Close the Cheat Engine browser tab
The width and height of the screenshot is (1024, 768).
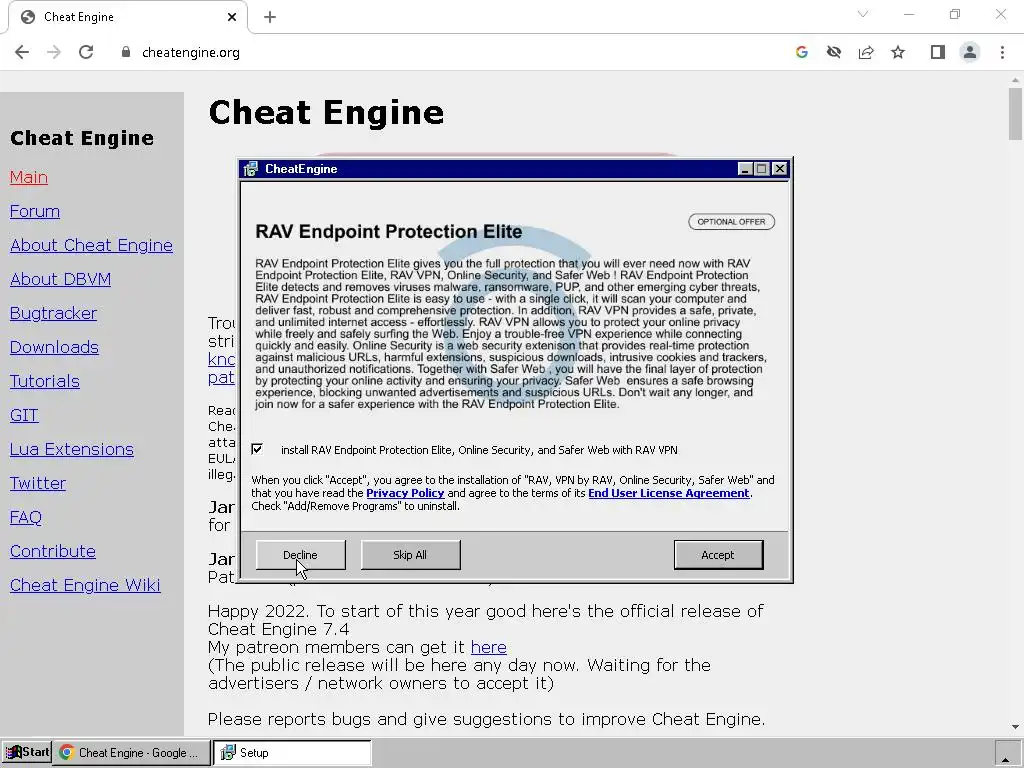coord(232,17)
